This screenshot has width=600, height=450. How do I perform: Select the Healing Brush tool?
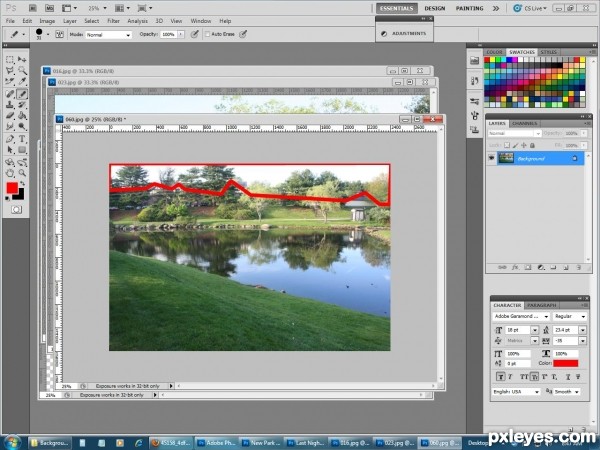10,94
